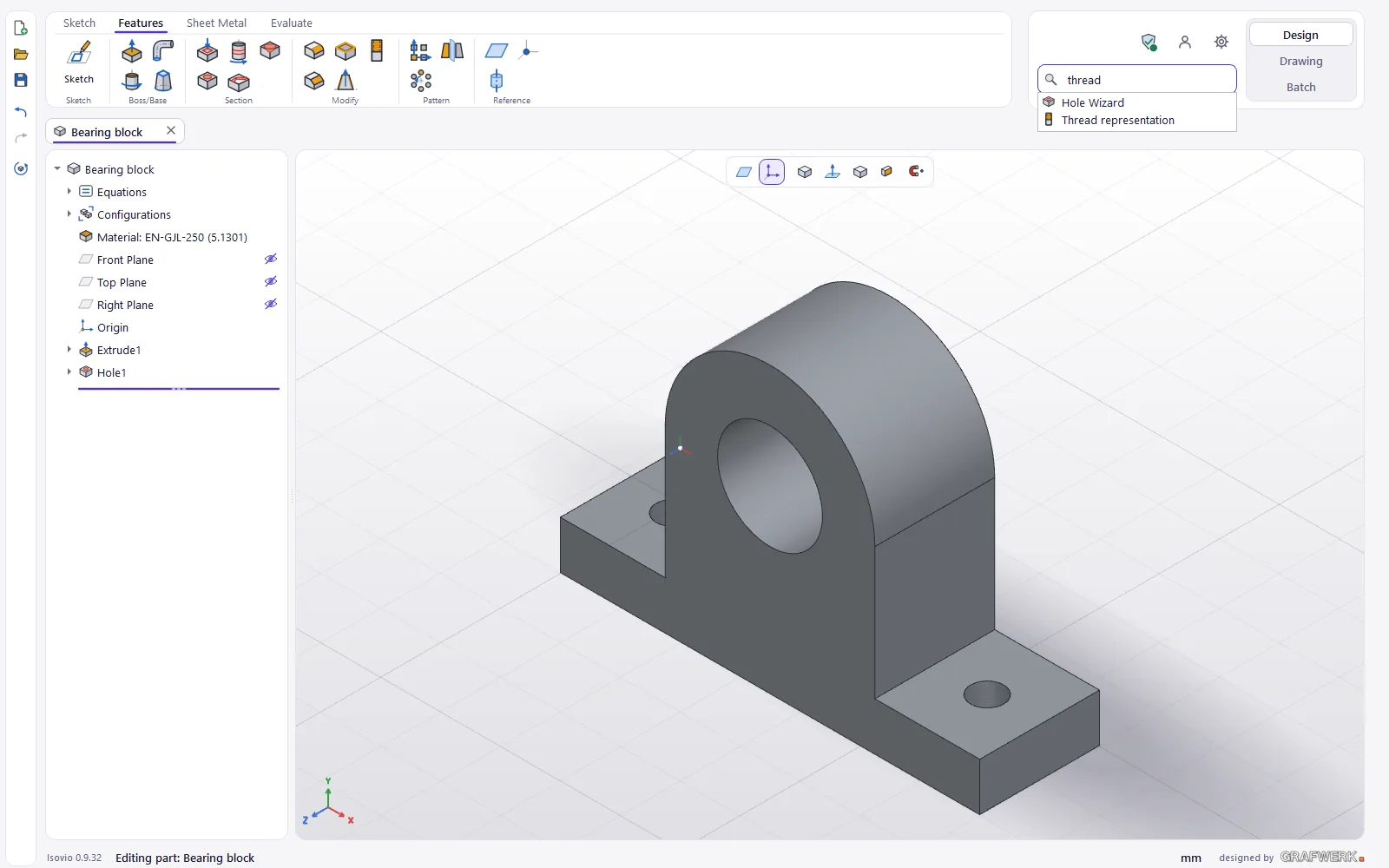Expand the Equations node
This screenshot has height=868, width=1389.
(69, 192)
